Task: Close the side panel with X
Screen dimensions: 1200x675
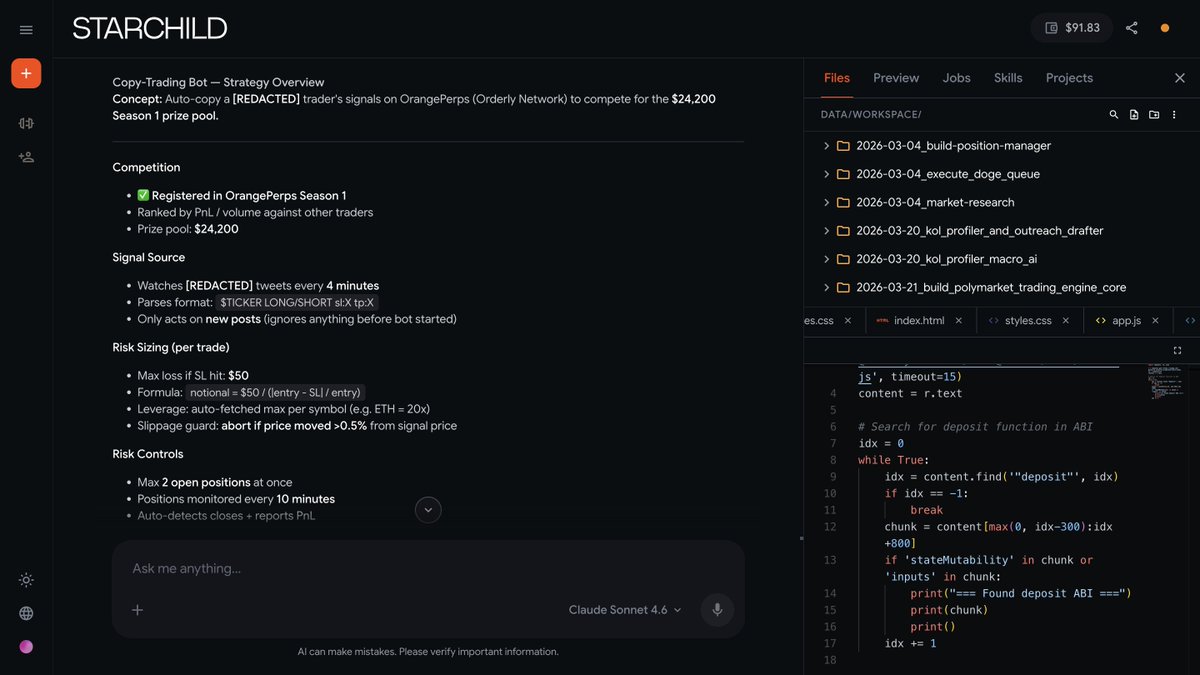Action: coord(1179,78)
